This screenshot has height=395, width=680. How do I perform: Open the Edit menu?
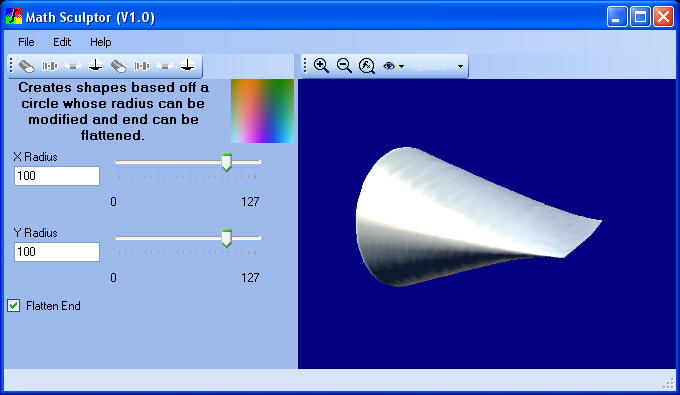(62, 42)
